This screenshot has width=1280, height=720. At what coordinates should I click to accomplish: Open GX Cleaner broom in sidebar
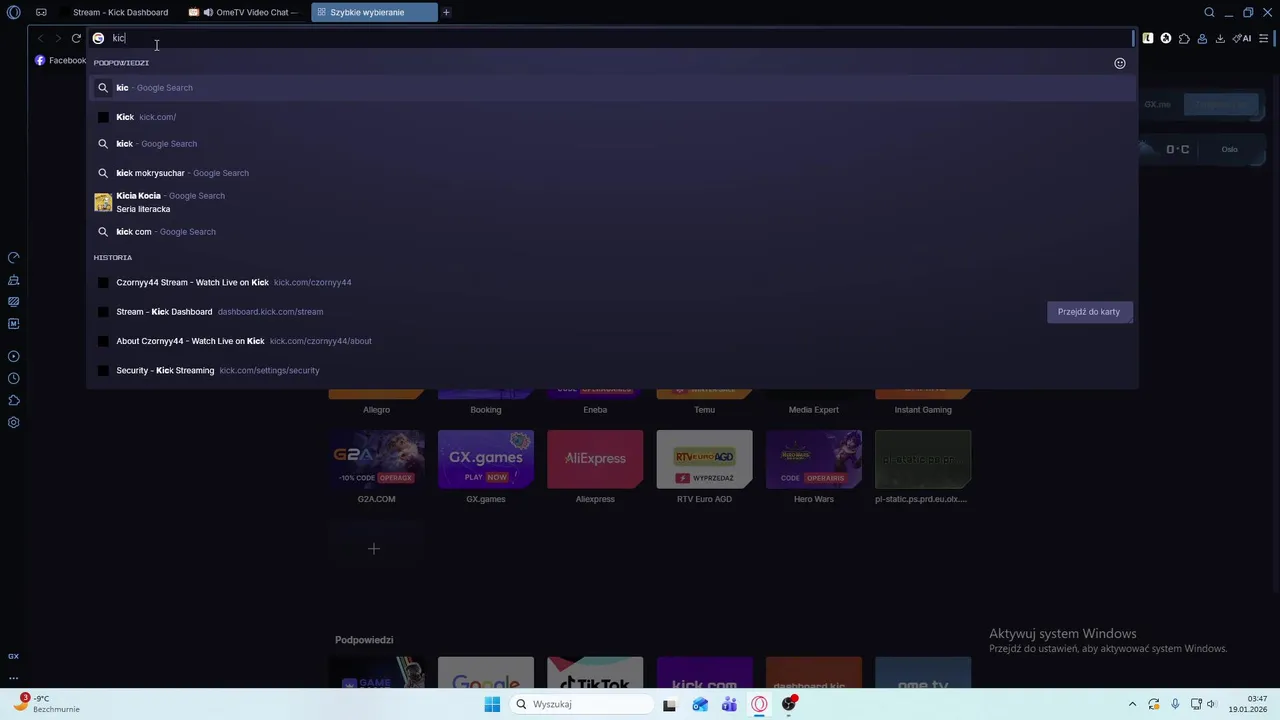pos(14,280)
